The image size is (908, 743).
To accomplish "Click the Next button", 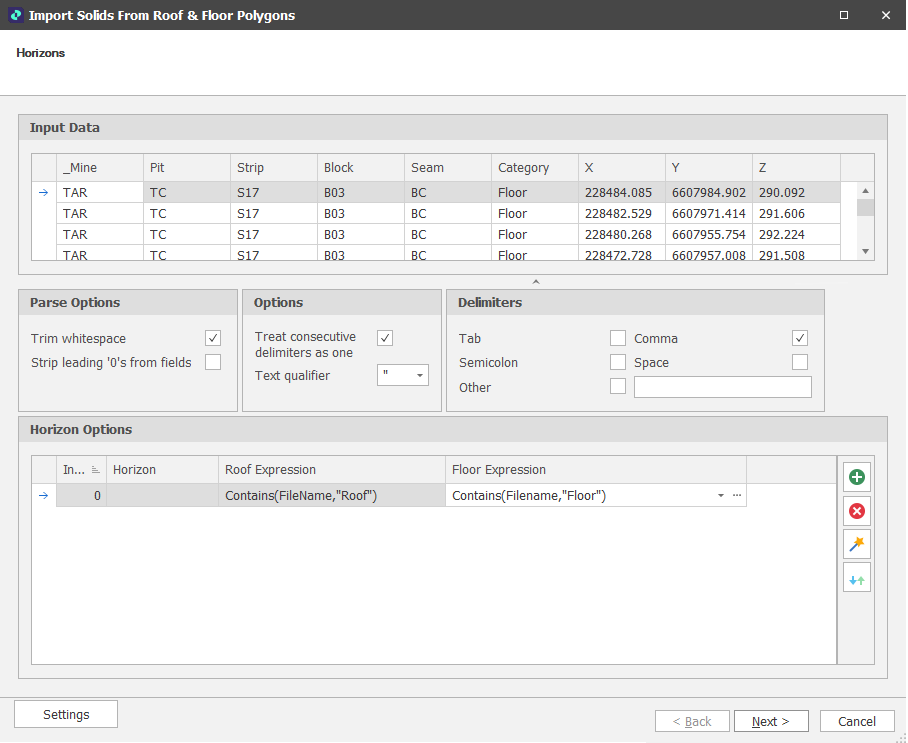I will (x=771, y=722).
